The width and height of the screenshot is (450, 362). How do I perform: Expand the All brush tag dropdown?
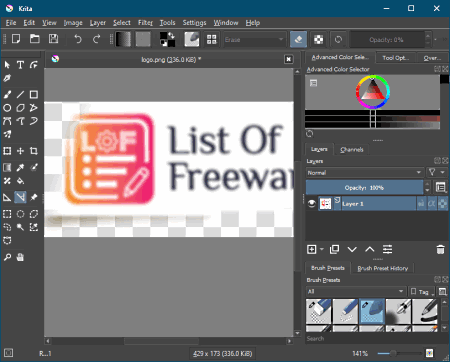tap(356, 291)
